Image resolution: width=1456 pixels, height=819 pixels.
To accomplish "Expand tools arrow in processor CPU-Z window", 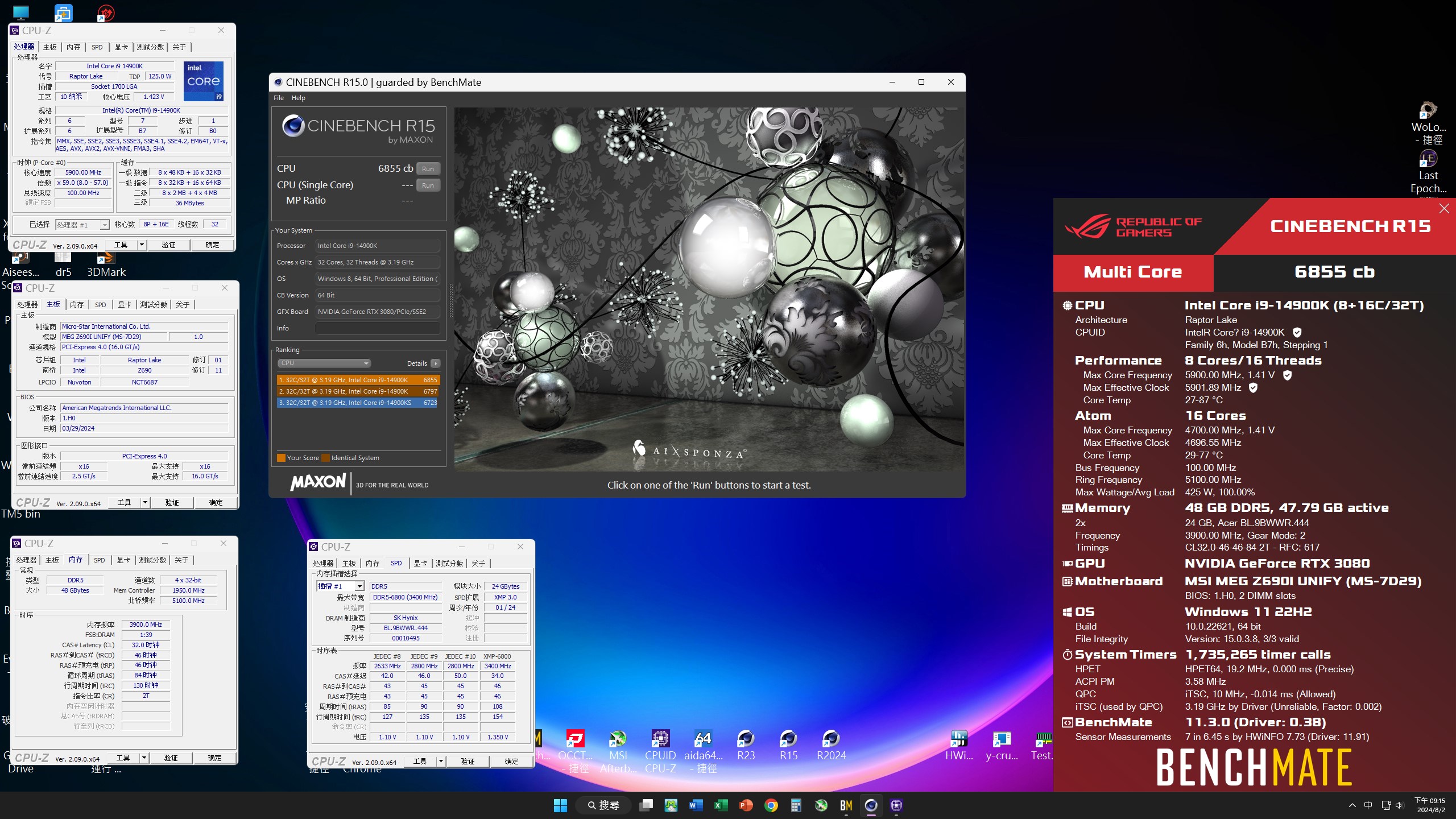I will (142, 245).
